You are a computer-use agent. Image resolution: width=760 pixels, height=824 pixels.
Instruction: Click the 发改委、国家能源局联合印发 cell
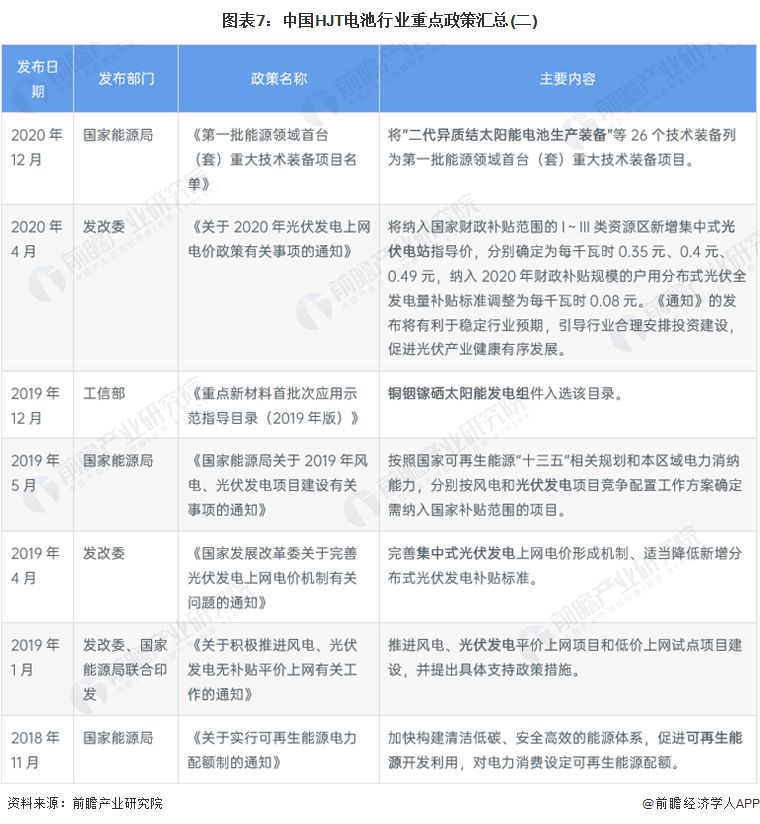pos(125,670)
